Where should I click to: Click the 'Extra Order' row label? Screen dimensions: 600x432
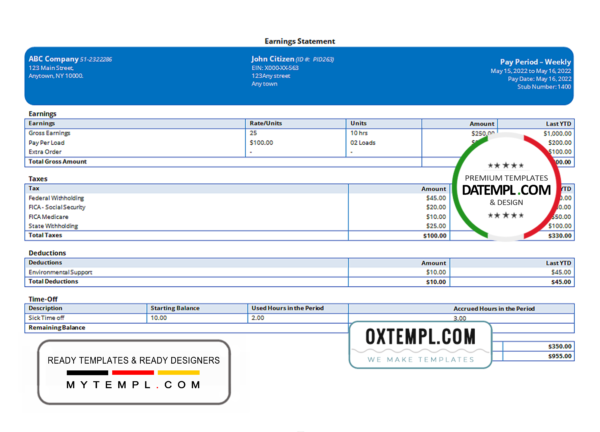pos(45,152)
